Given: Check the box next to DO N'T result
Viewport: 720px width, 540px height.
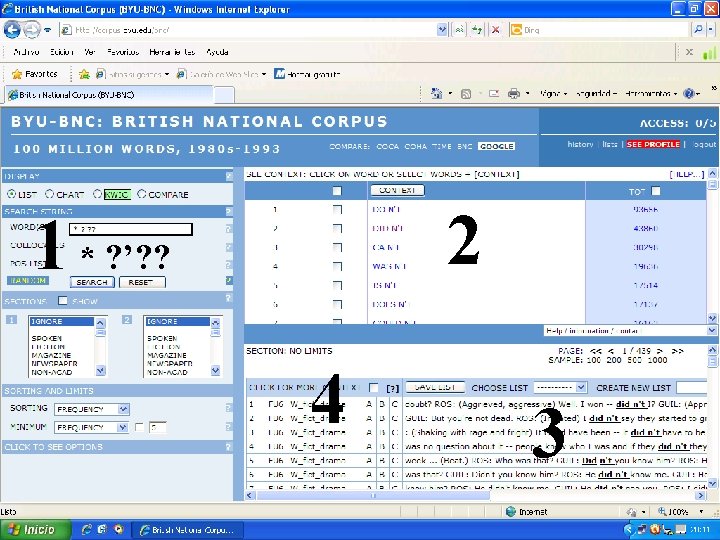Looking at the screenshot, I should pyautogui.click(x=337, y=209).
